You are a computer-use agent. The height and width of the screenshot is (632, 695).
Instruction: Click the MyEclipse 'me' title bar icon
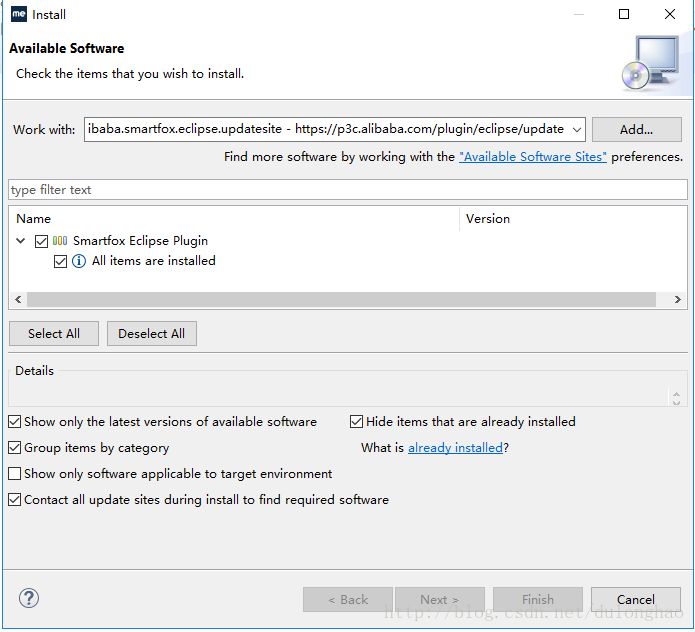click(x=19, y=14)
